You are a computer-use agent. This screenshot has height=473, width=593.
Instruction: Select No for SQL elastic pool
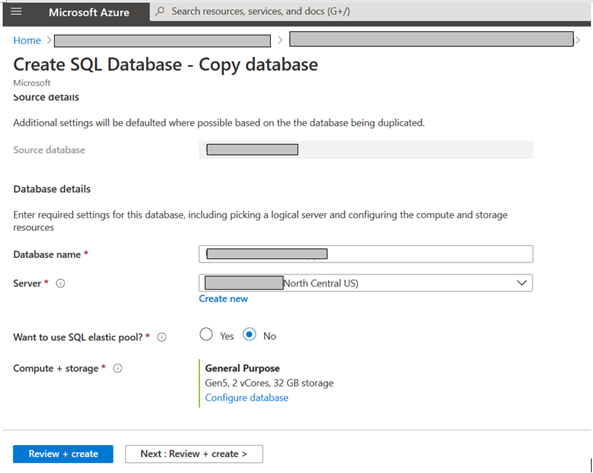click(249, 335)
